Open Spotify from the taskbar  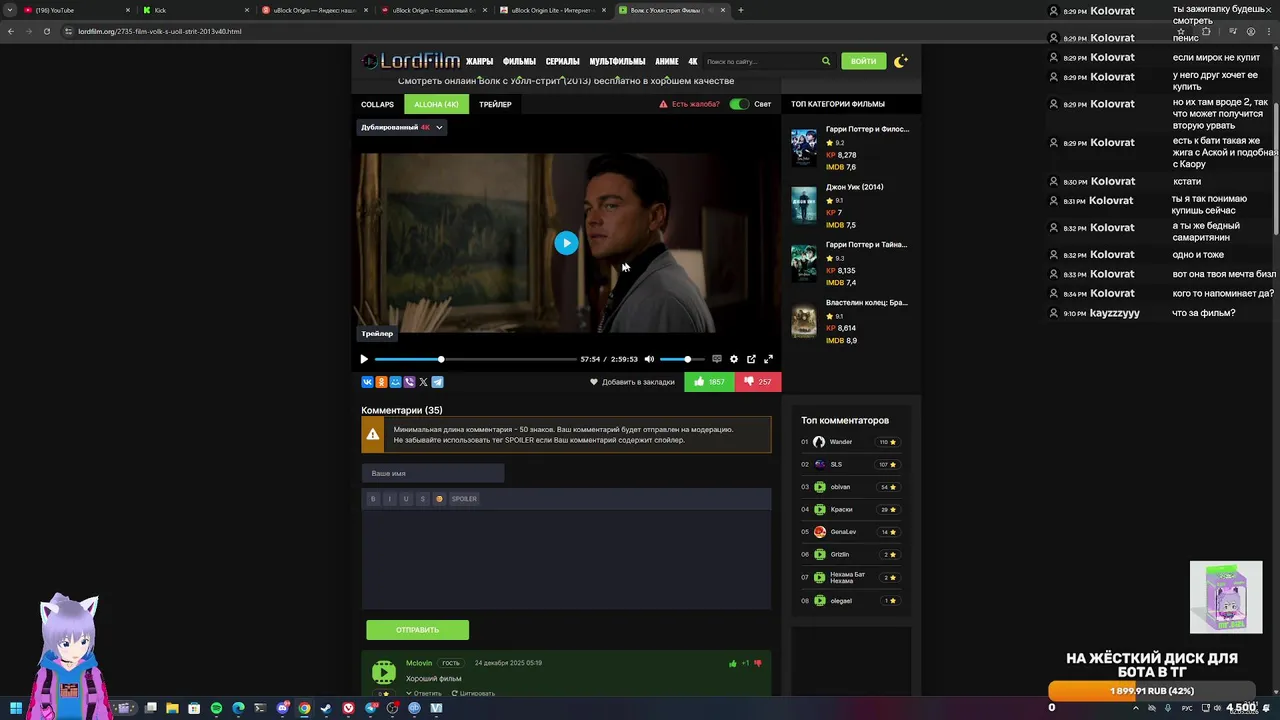(216, 708)
